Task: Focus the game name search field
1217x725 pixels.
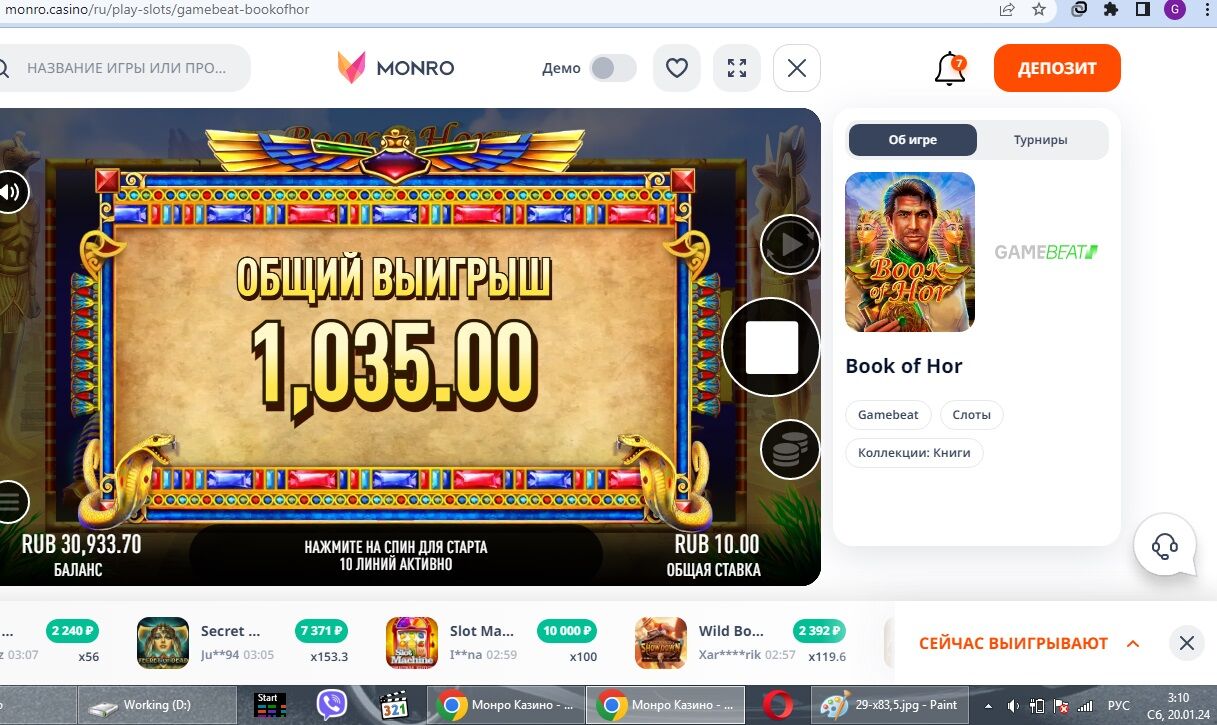Action: click(x=125, y=68)
